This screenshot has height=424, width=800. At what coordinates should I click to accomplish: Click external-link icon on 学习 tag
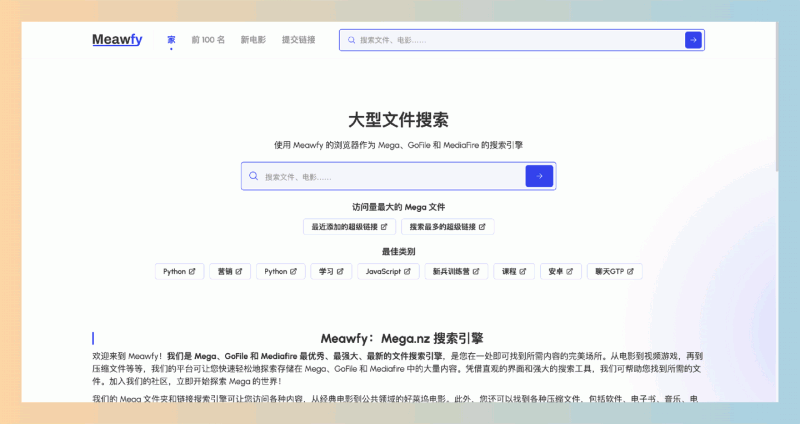pyautogui.click(x=340, y=271)
